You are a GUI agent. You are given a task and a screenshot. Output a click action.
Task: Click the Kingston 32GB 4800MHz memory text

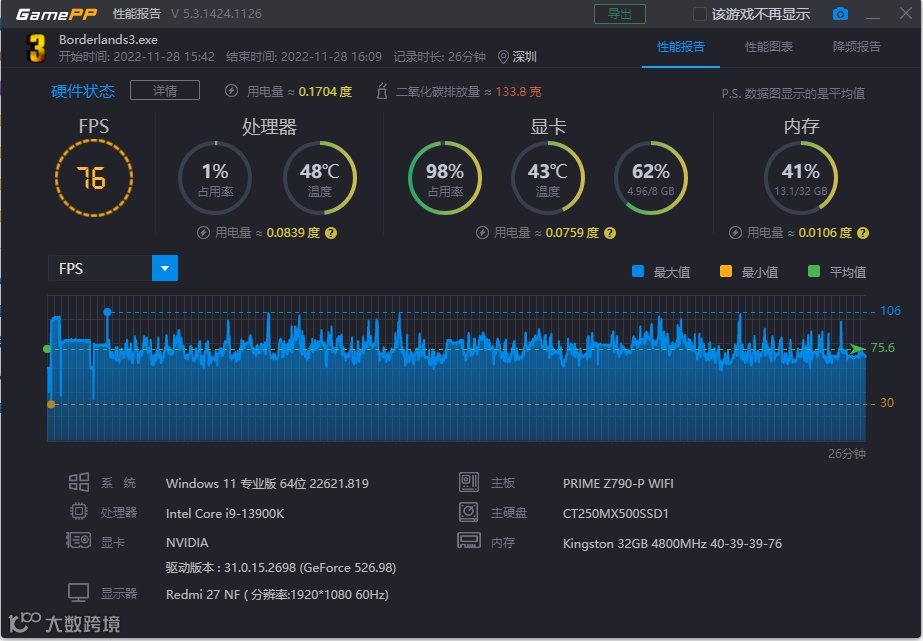672,544
